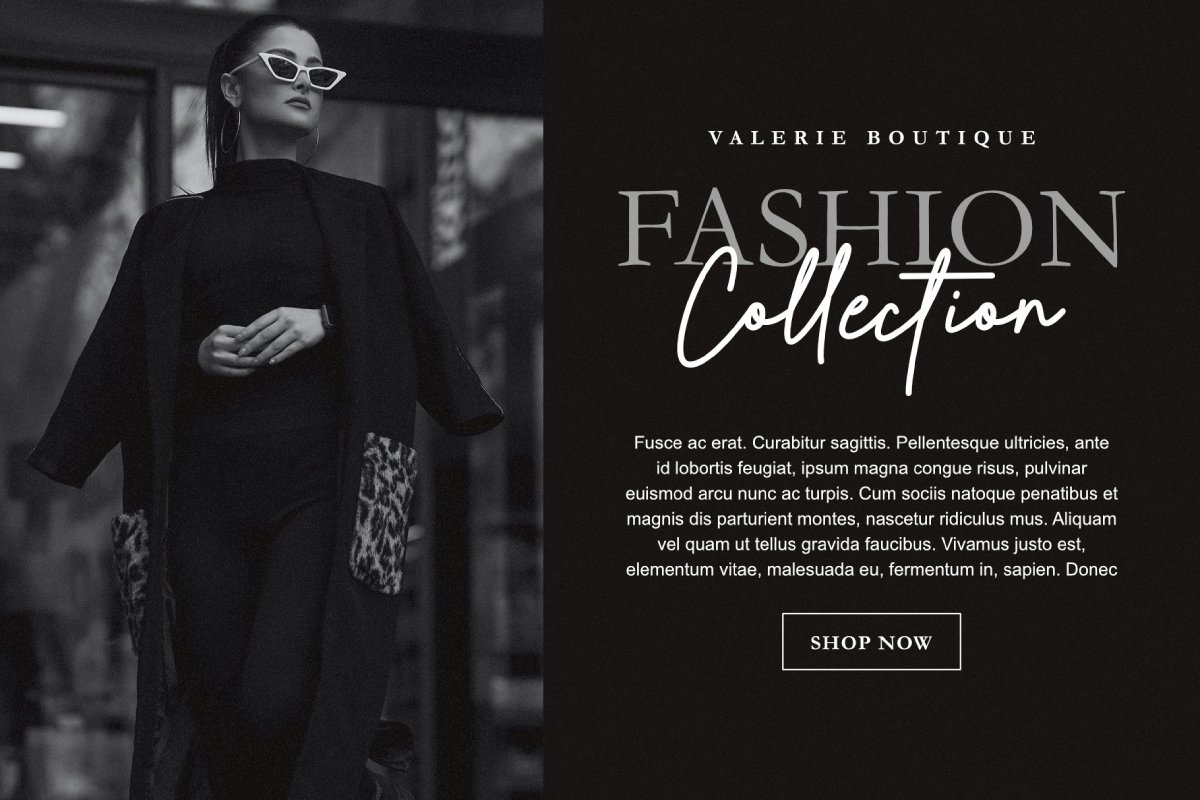Click the large grey FASHION heading

pyautogui.click(x=871, y=229)
